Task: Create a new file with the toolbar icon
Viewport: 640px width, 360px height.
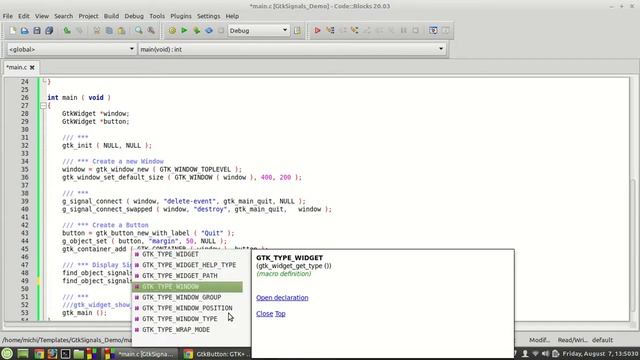Action: [13, 31]
